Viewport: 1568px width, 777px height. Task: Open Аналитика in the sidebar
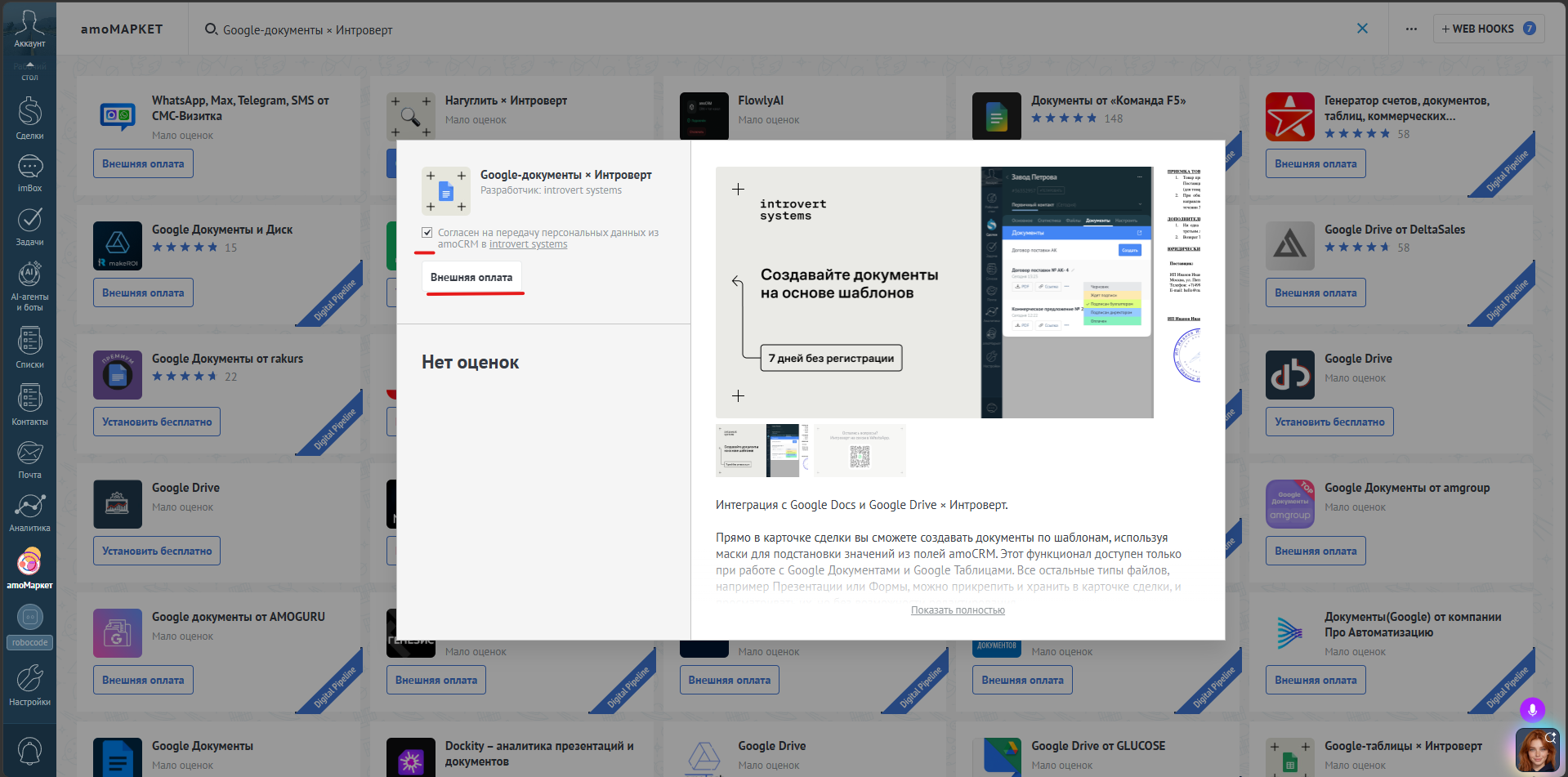[29, 513]
